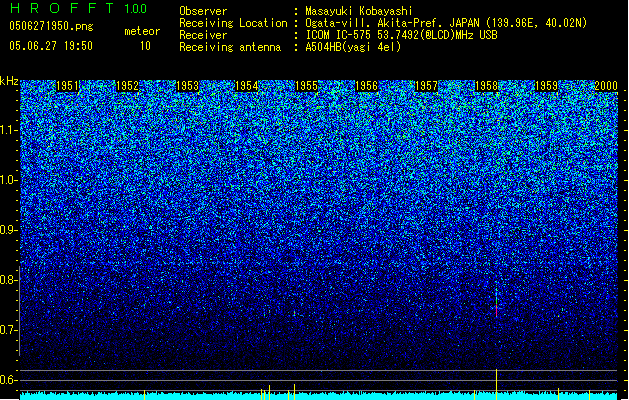Viewport: 629px width, 400px height.
Task: Click the 0.8 kHz axis label
Action: [9, 280]
